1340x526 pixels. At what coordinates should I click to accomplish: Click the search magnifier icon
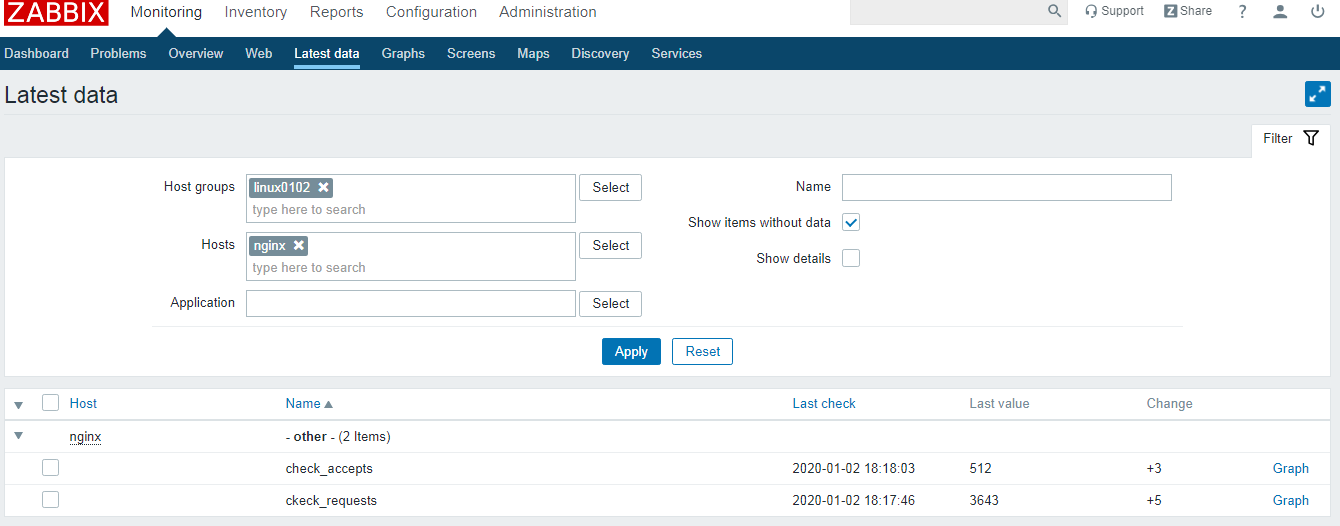[1054, 11]
